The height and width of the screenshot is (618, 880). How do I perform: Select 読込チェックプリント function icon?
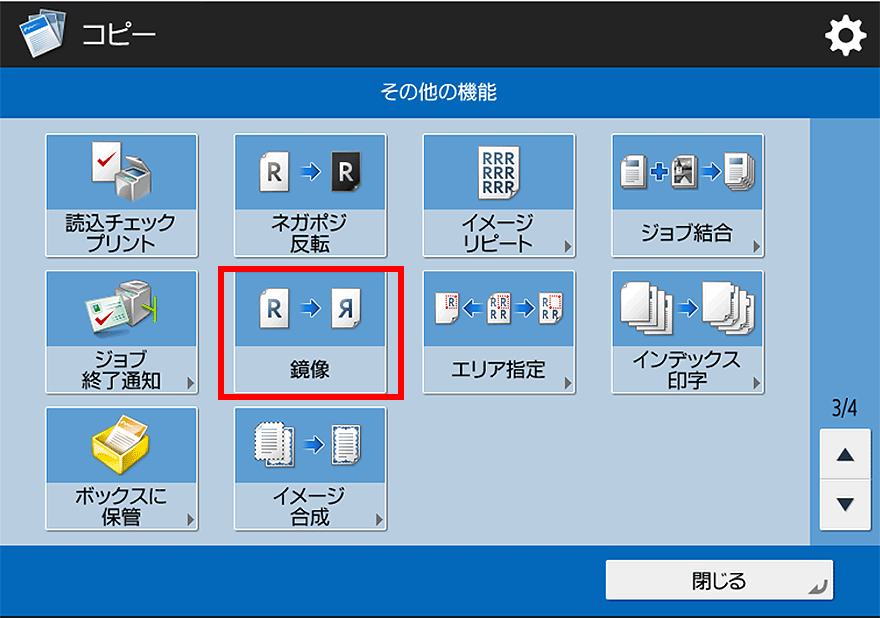(121, 195)
